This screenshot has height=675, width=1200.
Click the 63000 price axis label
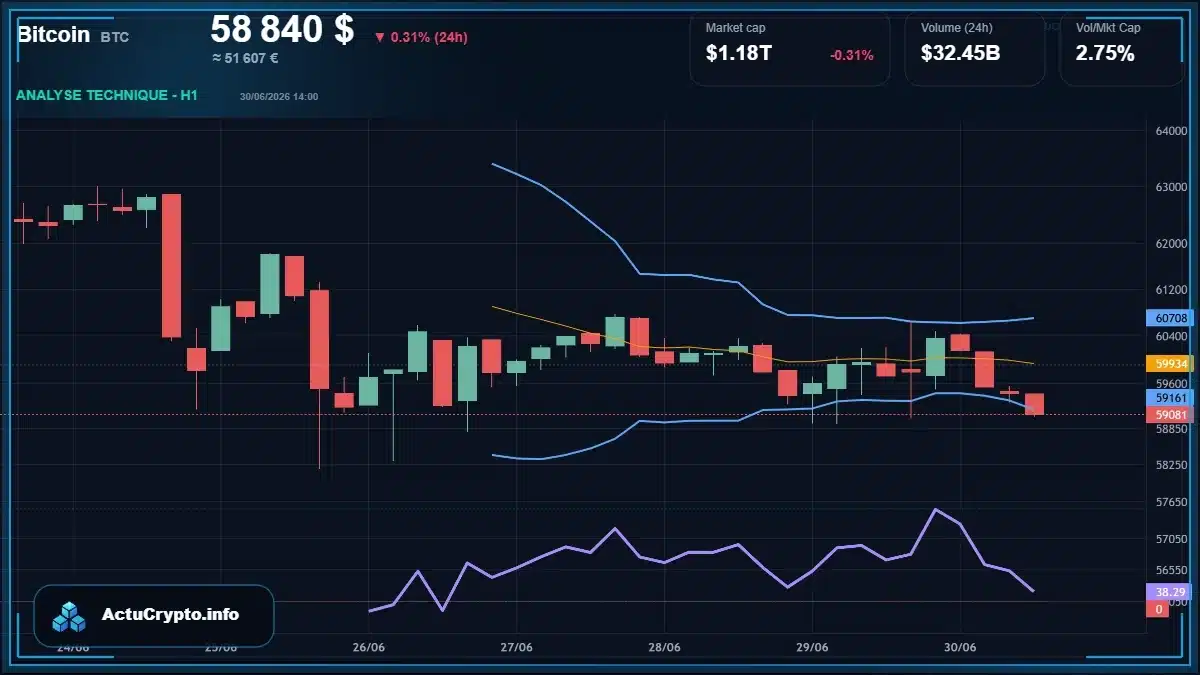[1171, 187]
